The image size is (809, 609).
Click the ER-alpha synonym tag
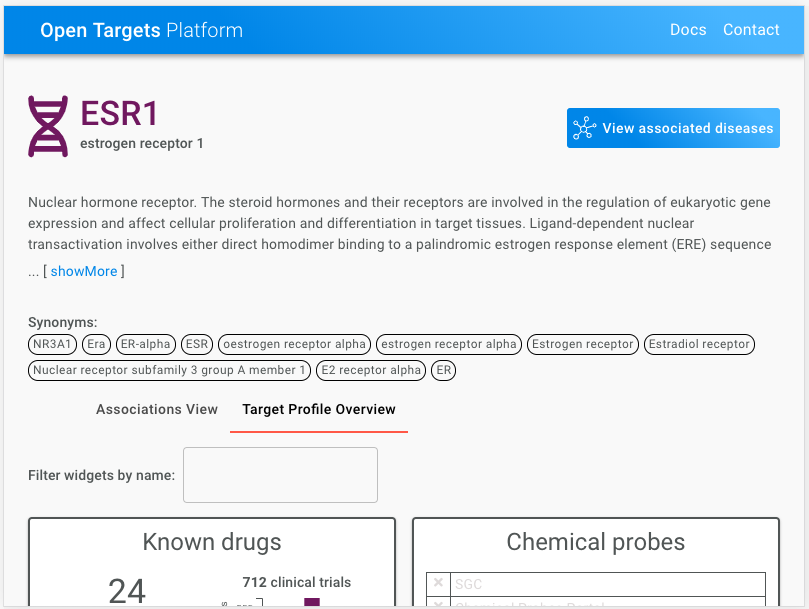tap(145, 344)
